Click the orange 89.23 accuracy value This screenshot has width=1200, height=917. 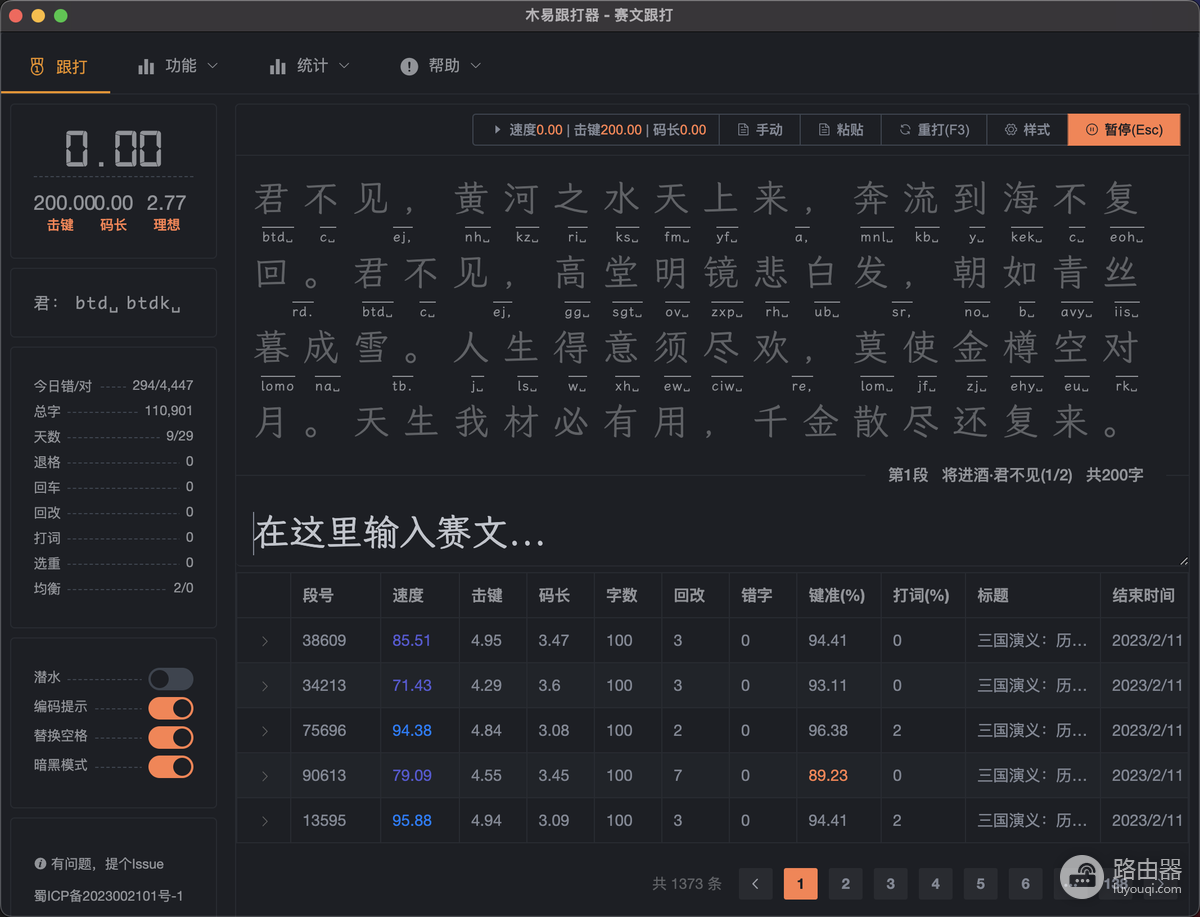pyautogui.click(x=828, y=776)
